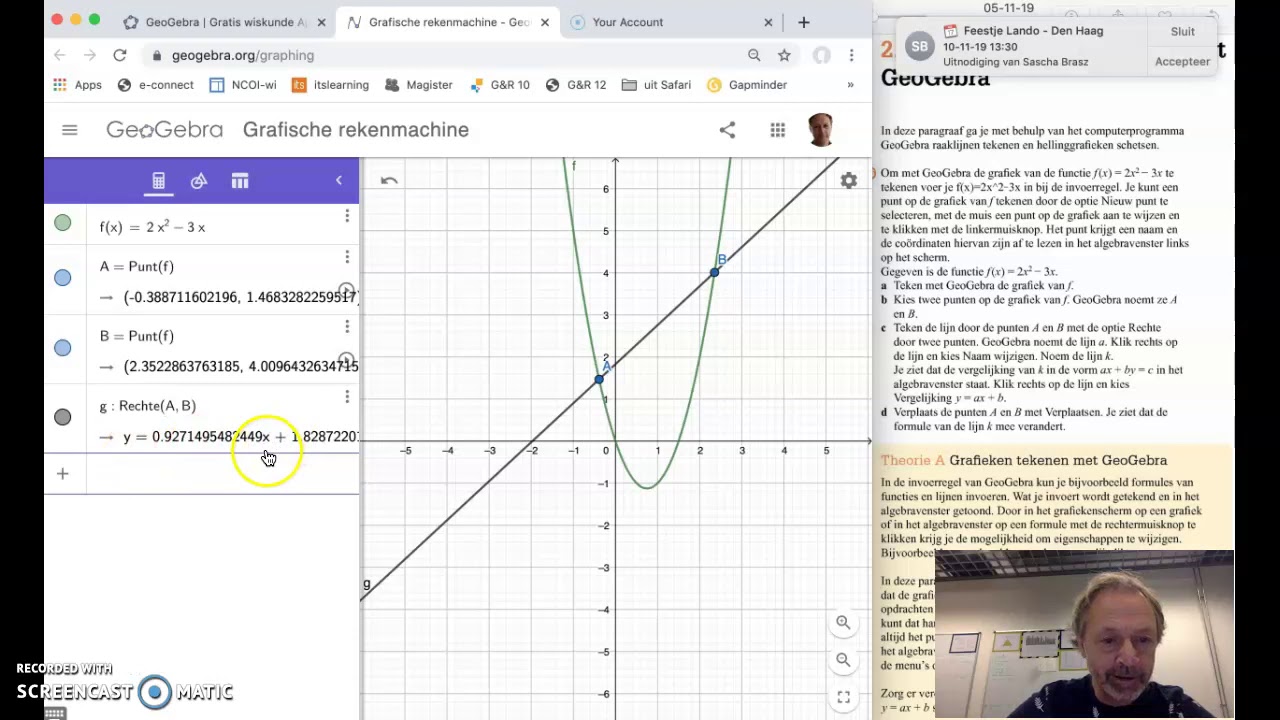
Task: Toggle visibility of function f(x)
Action: coord(63,223)
